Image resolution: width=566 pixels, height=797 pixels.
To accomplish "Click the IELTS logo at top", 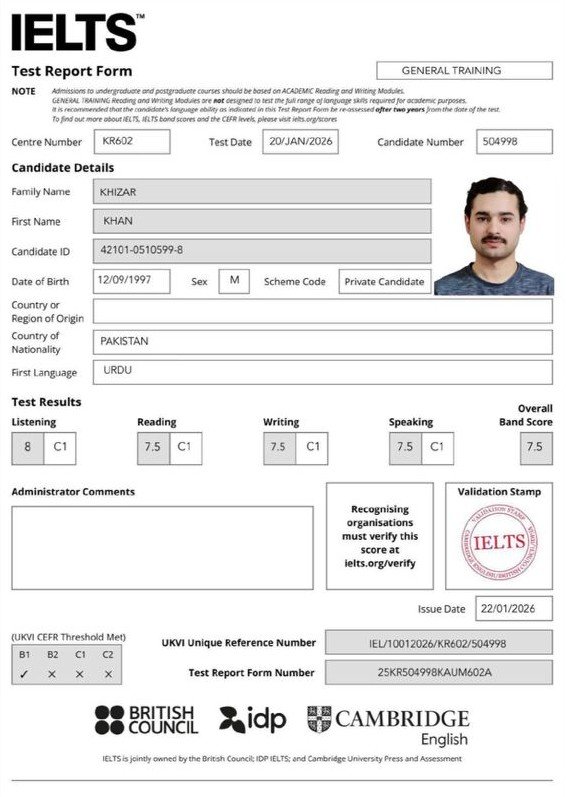I will tap(78, 32).
